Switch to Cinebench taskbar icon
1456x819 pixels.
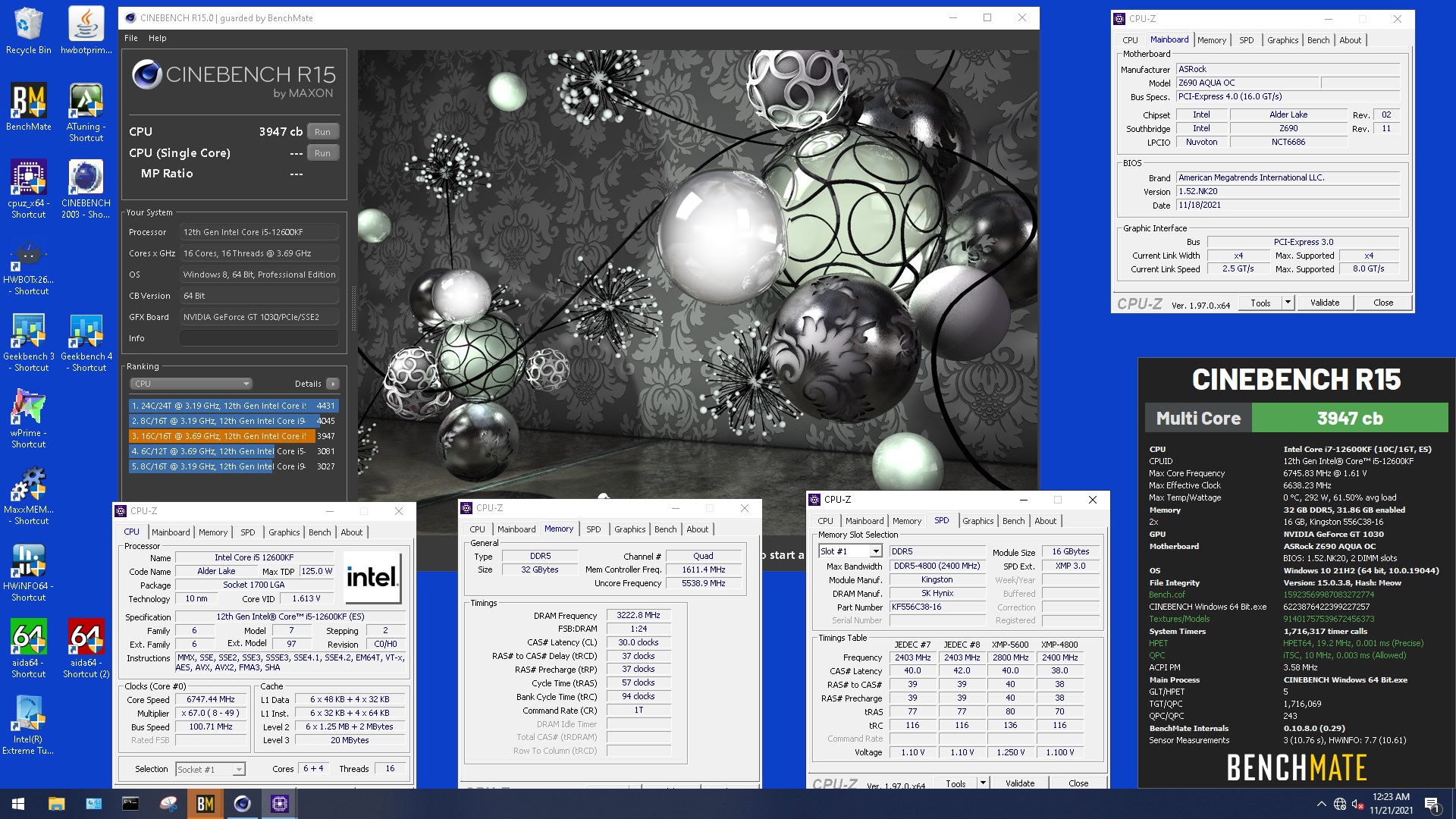(x=242, y=804)
